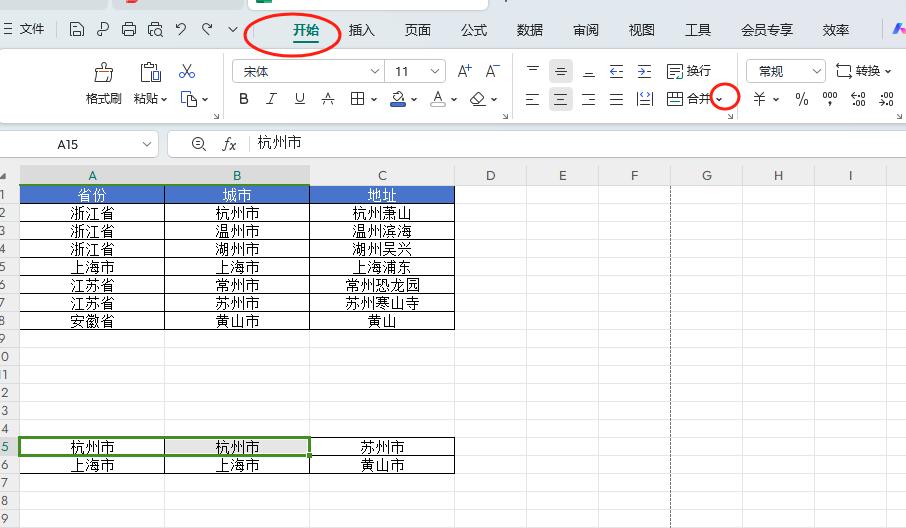Undo the last action
The image size is (906, 528).
(181, 29)
